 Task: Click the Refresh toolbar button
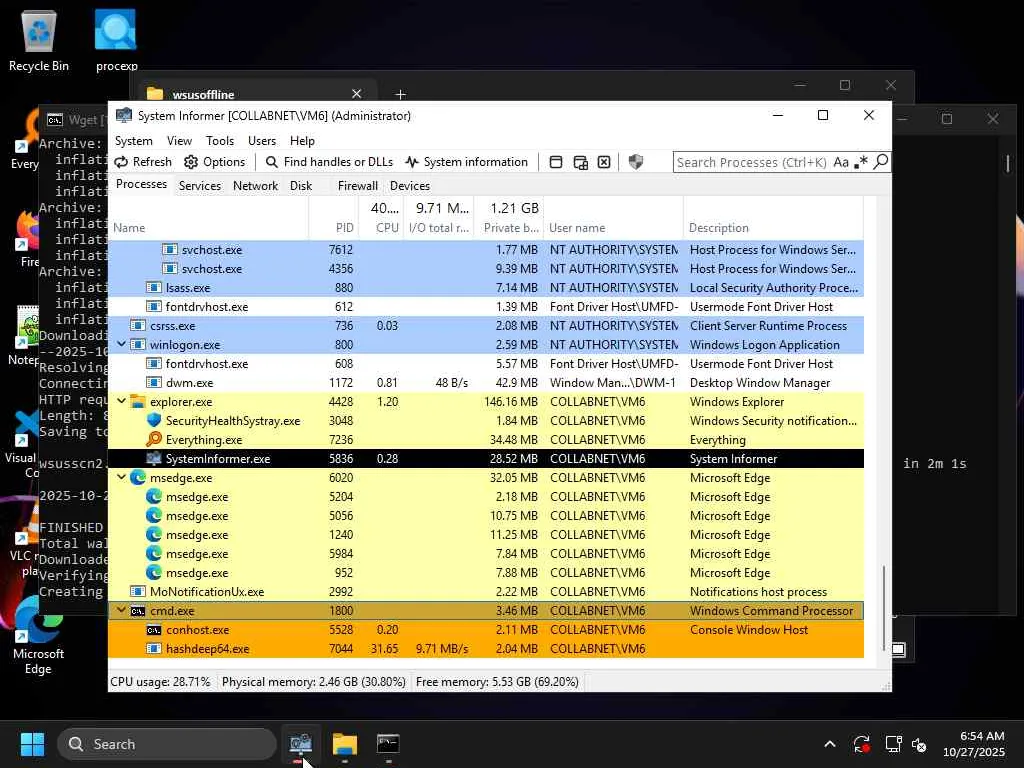tap(143, 162)
